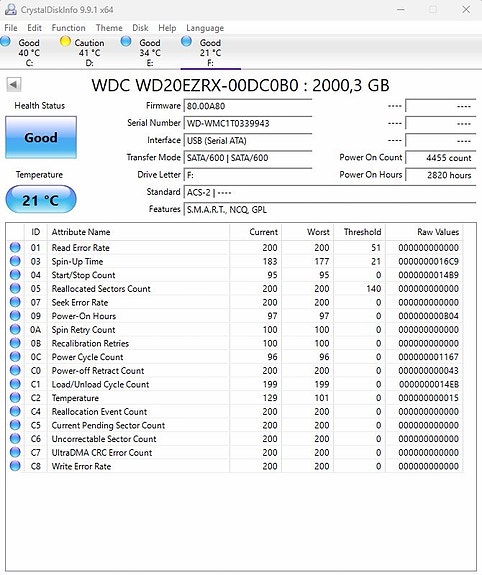The width and height of the screenshot is (482, 575).
Task: Click status orb for Read Error Rate
Action: tap(15, 247)
